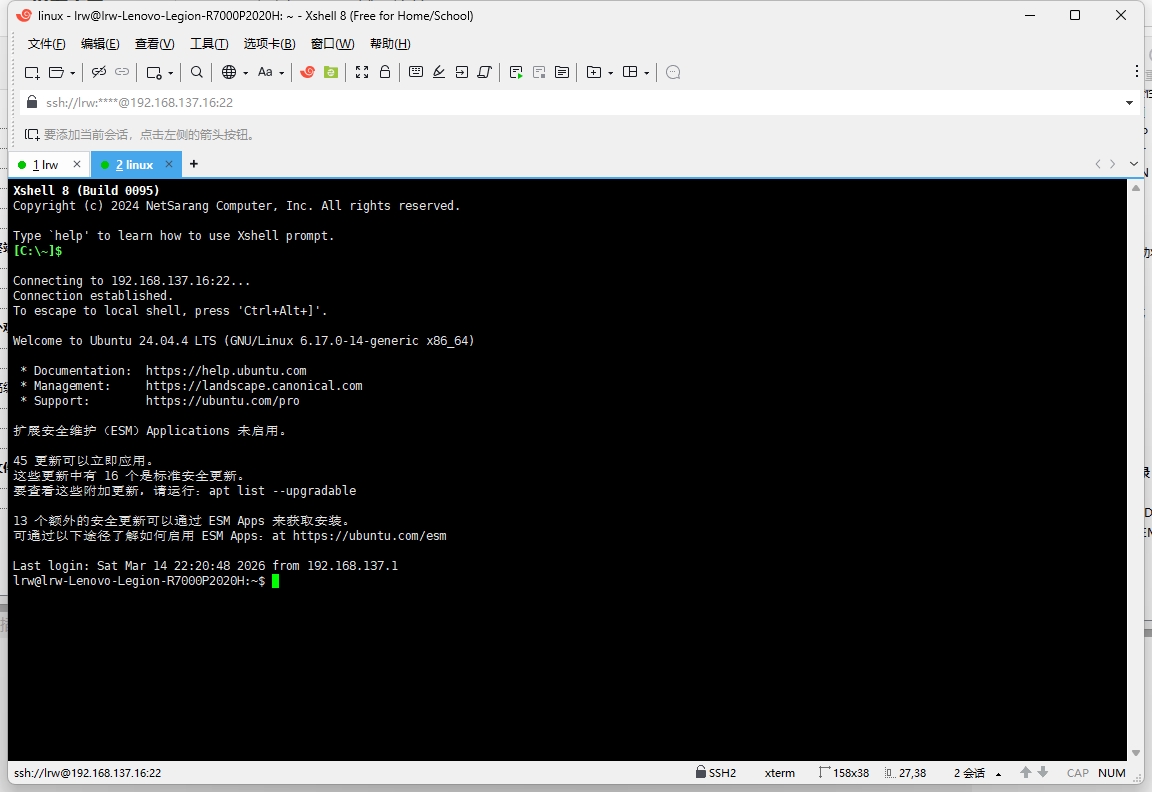The height and width of the screenshot is (792, 1152).
Task: Expand the globe encoding dropdown arrow
Action: click(245, 73)
